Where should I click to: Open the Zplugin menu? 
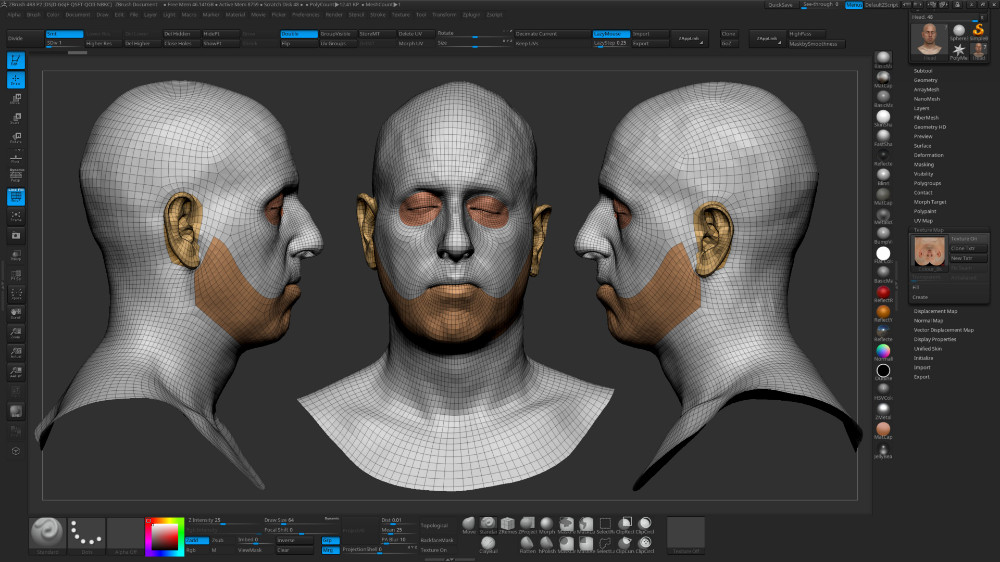tap(469, 15)
